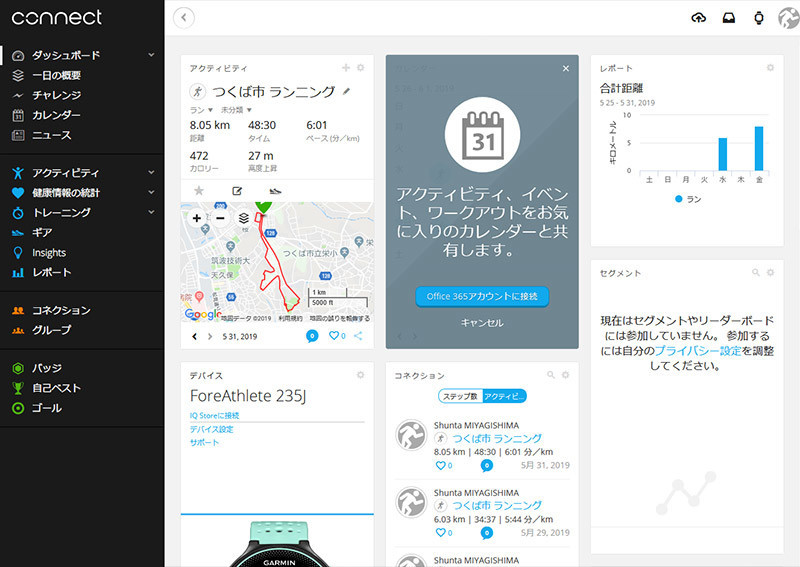Expand the ダッシュボード sidebar chevron

tap(151, 55)
